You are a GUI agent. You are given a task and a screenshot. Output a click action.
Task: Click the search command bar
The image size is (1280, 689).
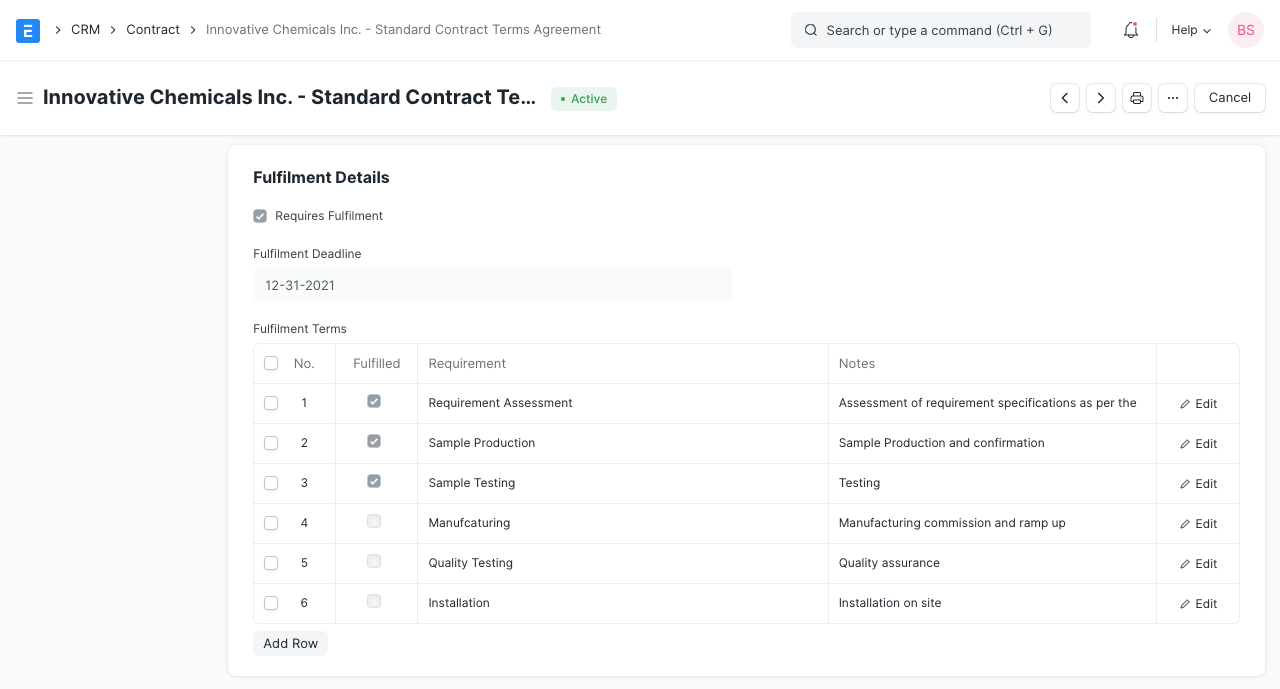[940, 30]
